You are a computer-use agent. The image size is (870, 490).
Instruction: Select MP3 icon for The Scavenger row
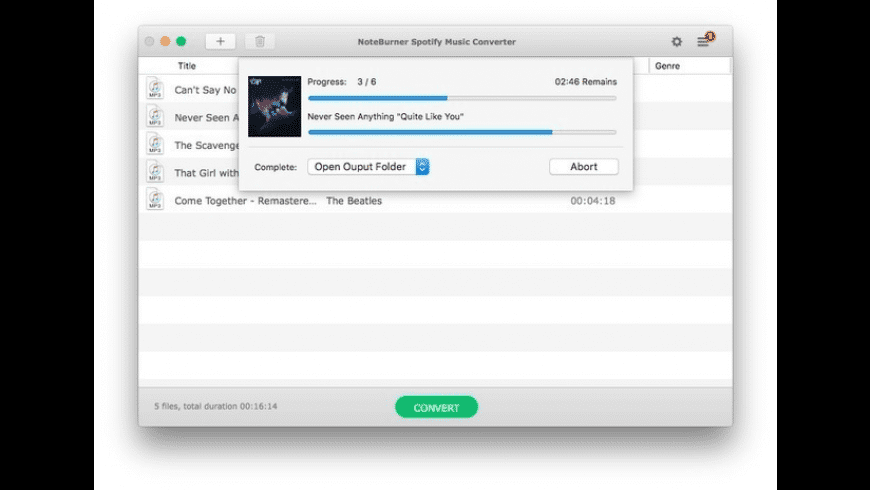[155, 144]
